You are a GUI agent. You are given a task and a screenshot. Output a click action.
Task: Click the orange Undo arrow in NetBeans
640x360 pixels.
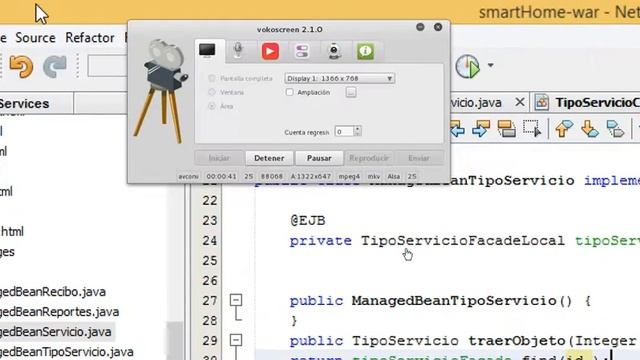pyautogui.click(x=21, y=66)
